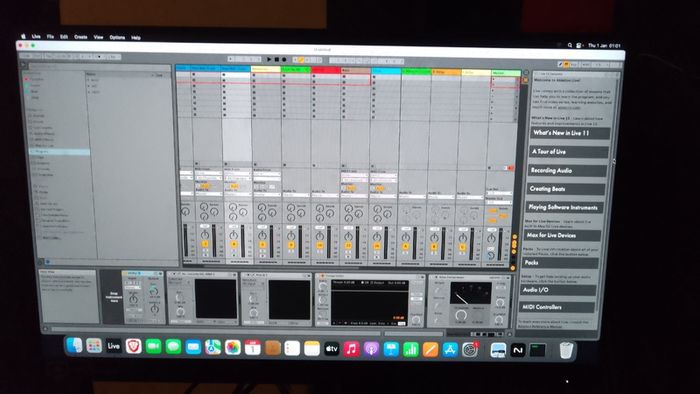Toggle the orange draw mode pencil button
Screen dimensions: 700x394
point(301,60)
